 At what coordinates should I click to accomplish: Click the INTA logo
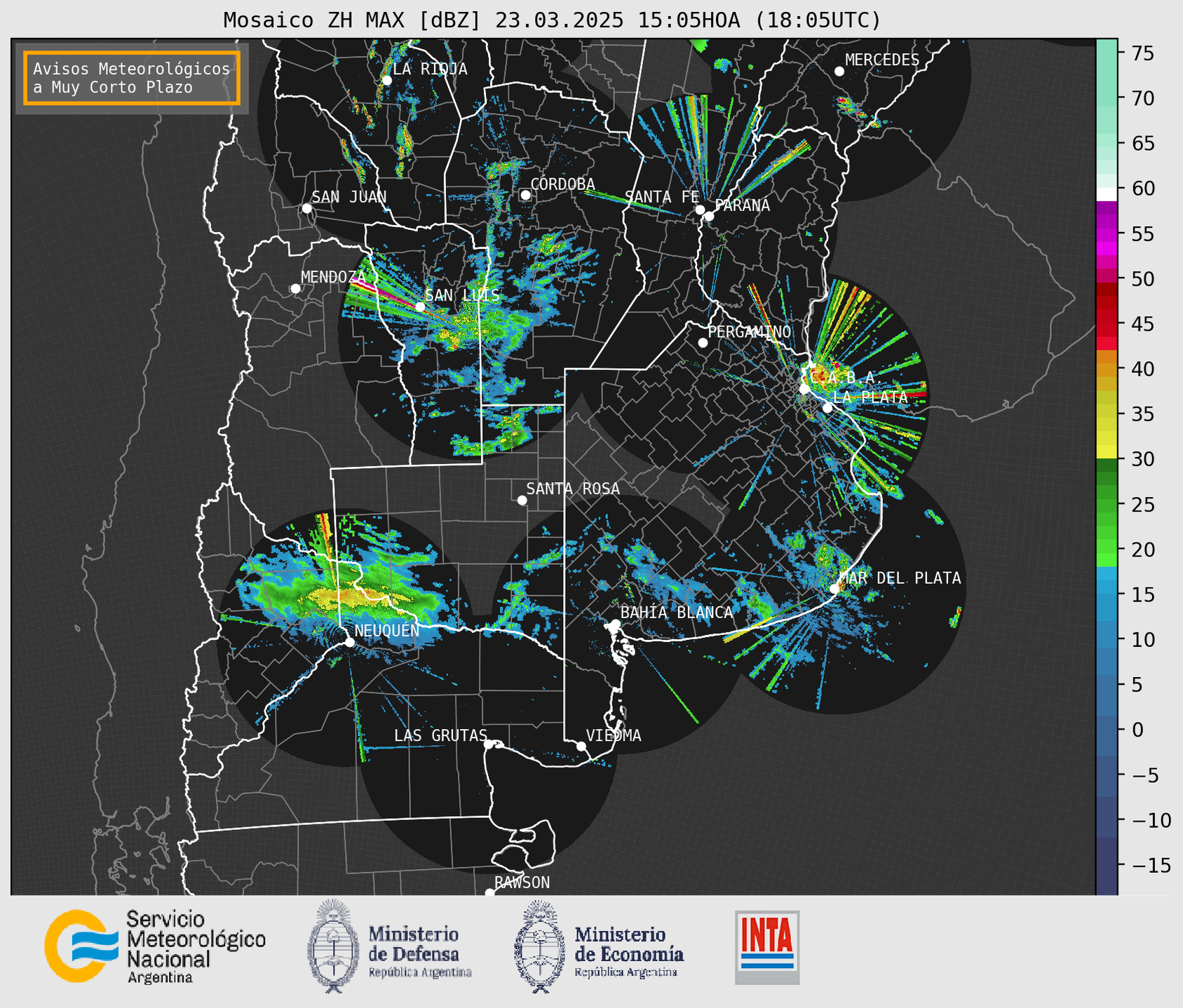click(x=767, y=947)
